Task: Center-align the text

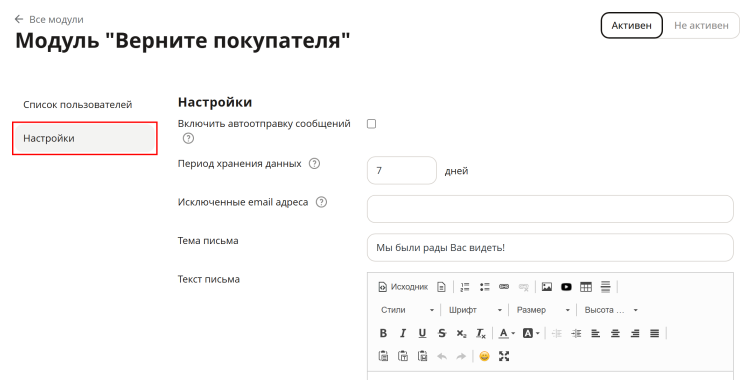Action: (x=615, y=333)
